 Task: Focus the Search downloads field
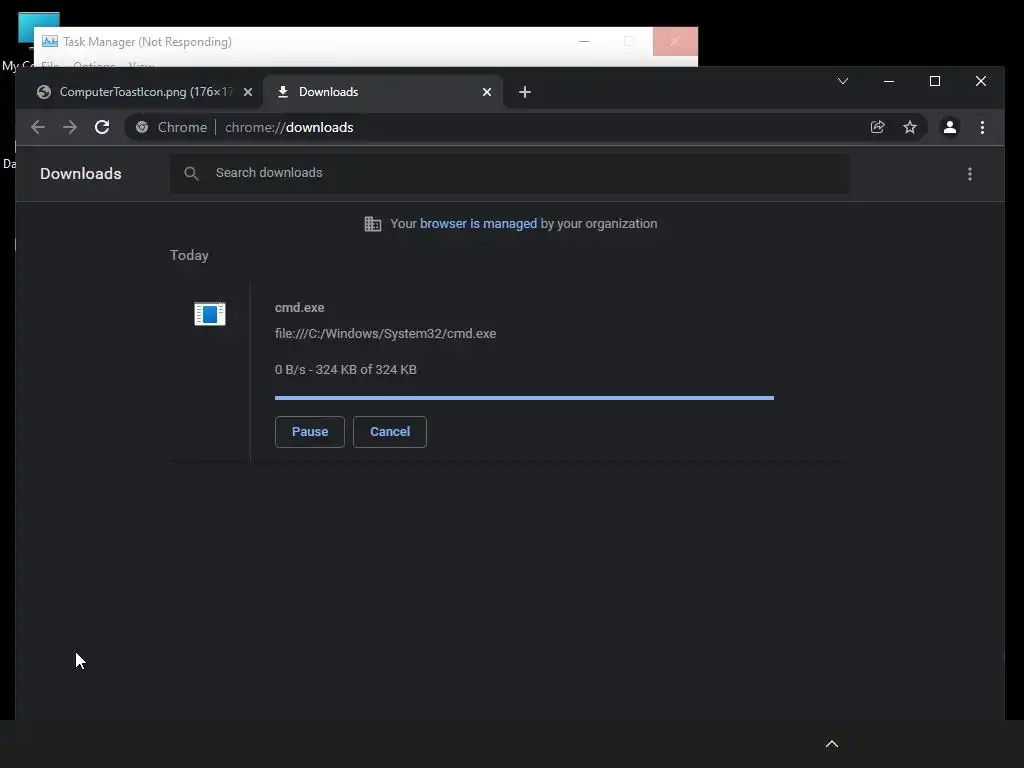pyautogui.click(x=510, y=173)
